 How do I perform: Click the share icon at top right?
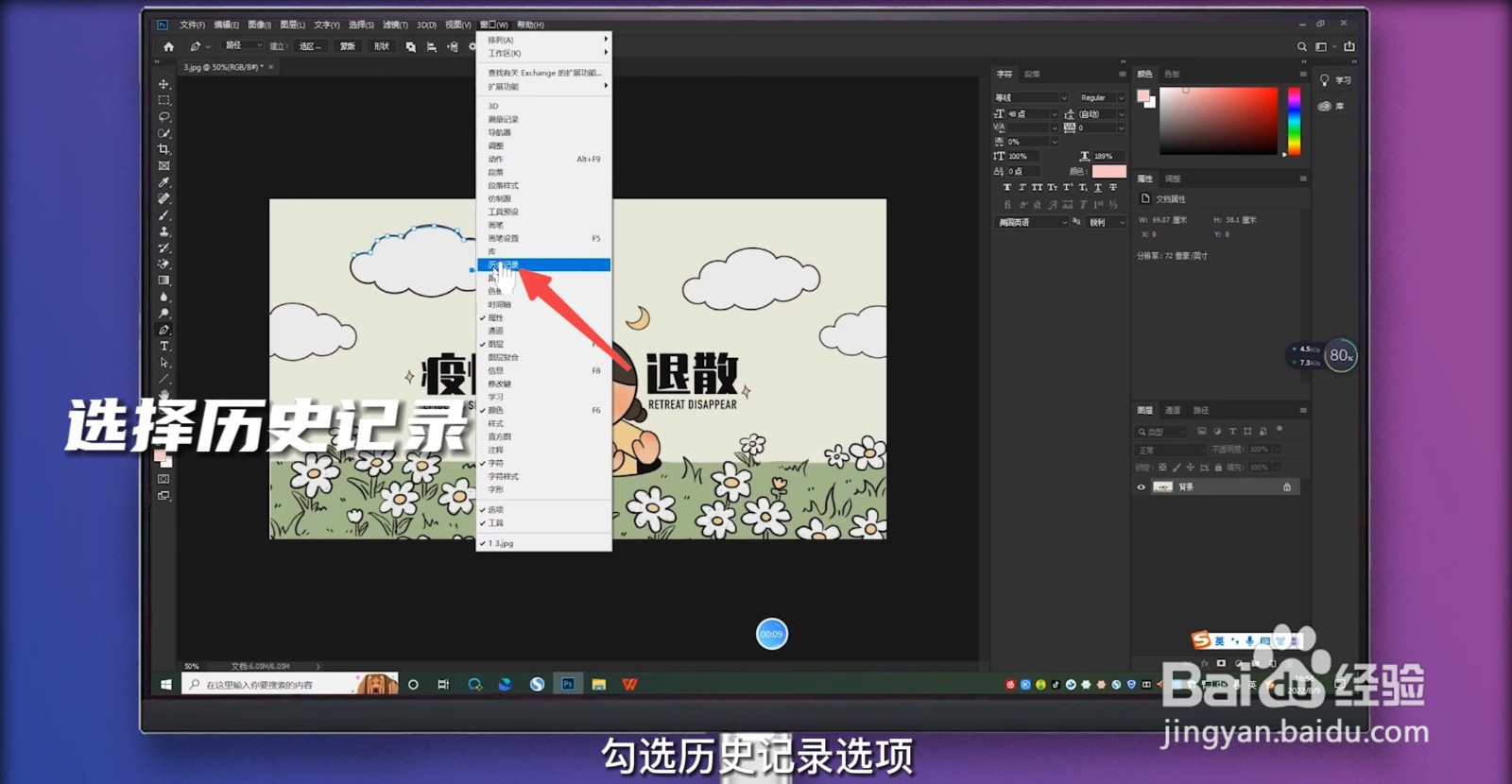coord(1349,46)
